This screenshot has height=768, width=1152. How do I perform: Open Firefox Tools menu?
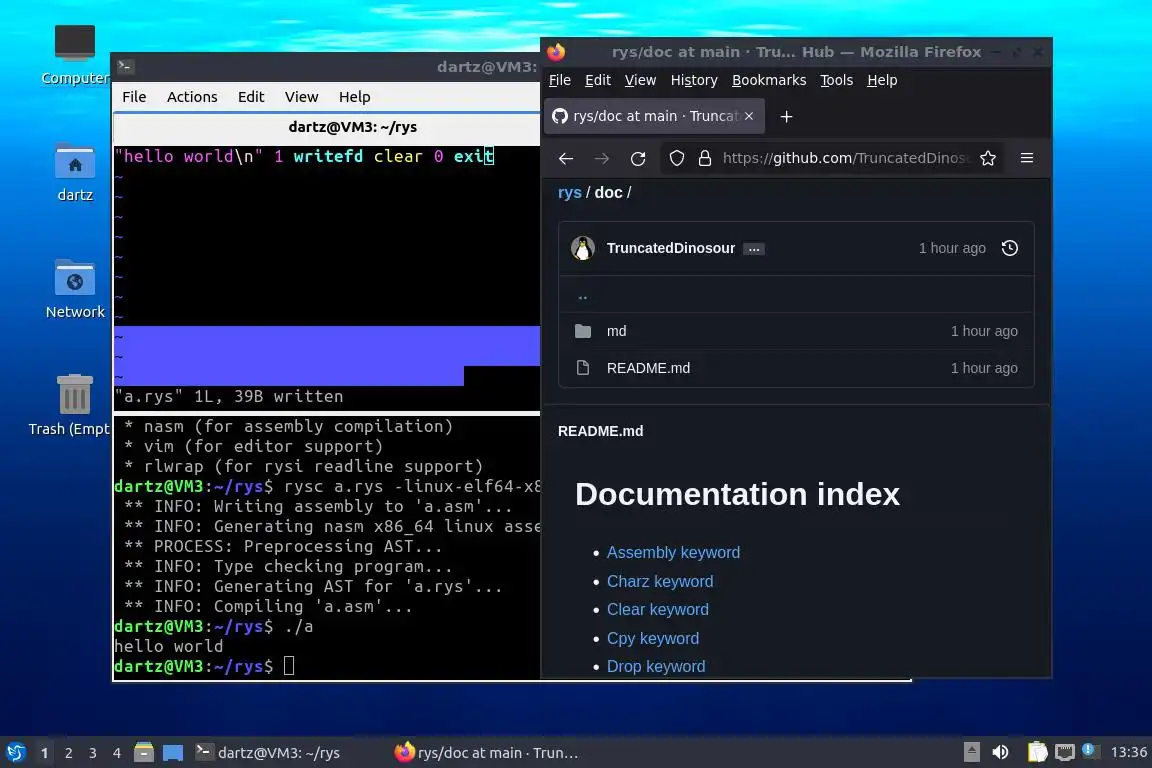pos(837,80)
